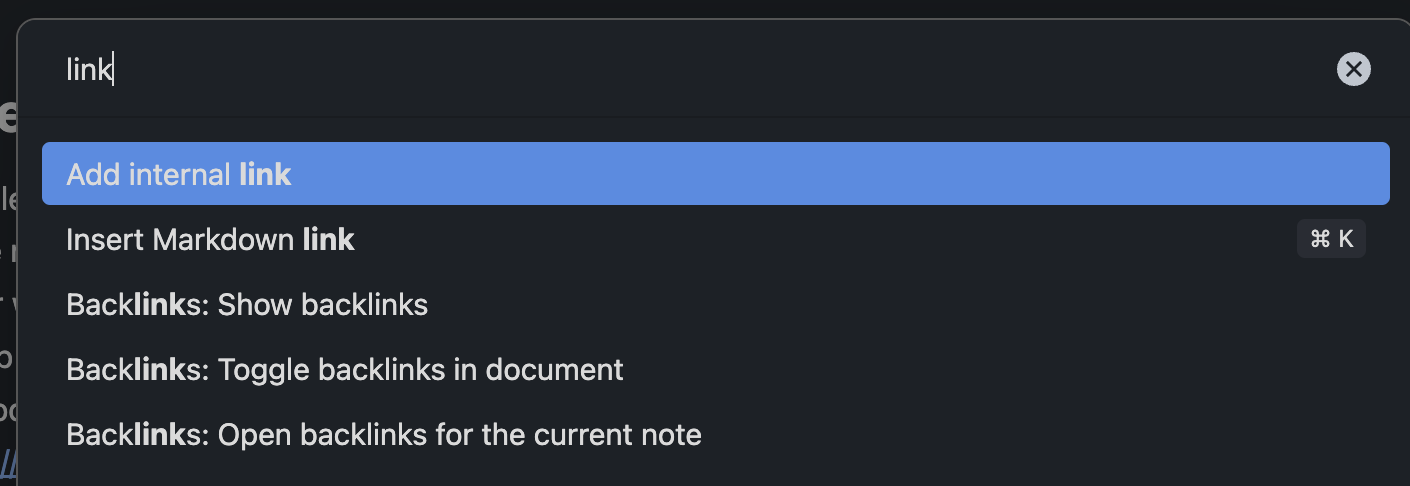This screenshot has height=486, width=1410.
Task: Click the circular X icon beside the query
Action: 1353,69
